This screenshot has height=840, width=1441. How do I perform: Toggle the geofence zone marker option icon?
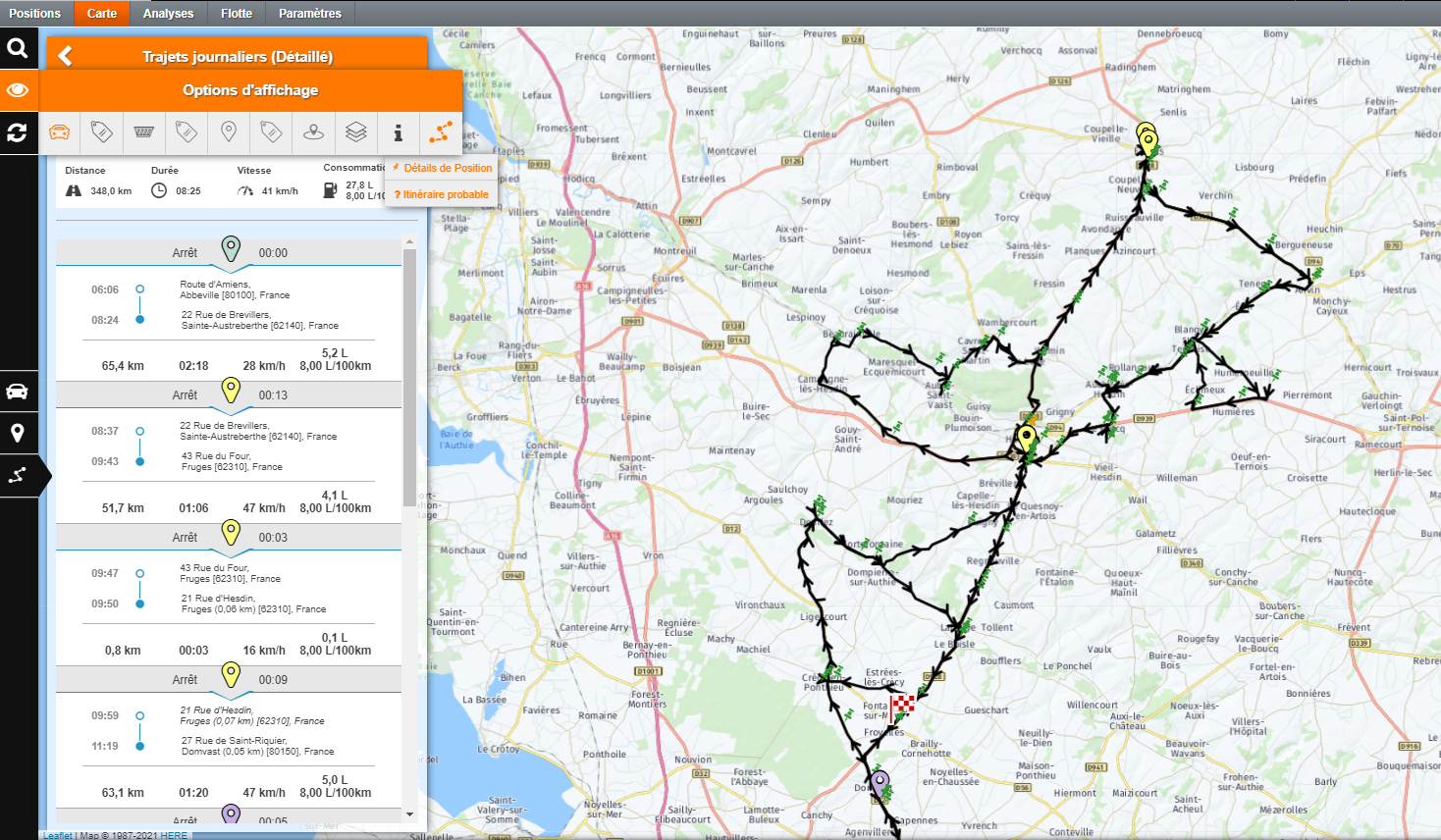(x=313, y=132)
